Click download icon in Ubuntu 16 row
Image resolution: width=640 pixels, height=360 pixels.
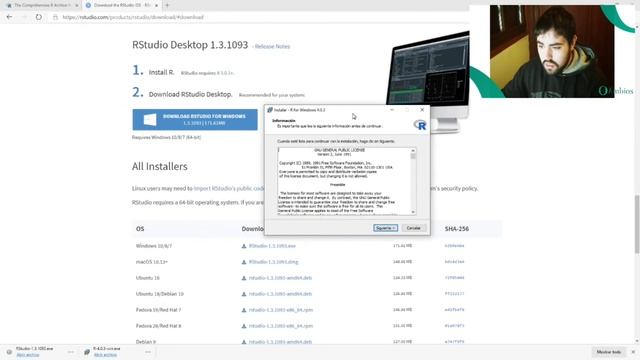(244, 278)
